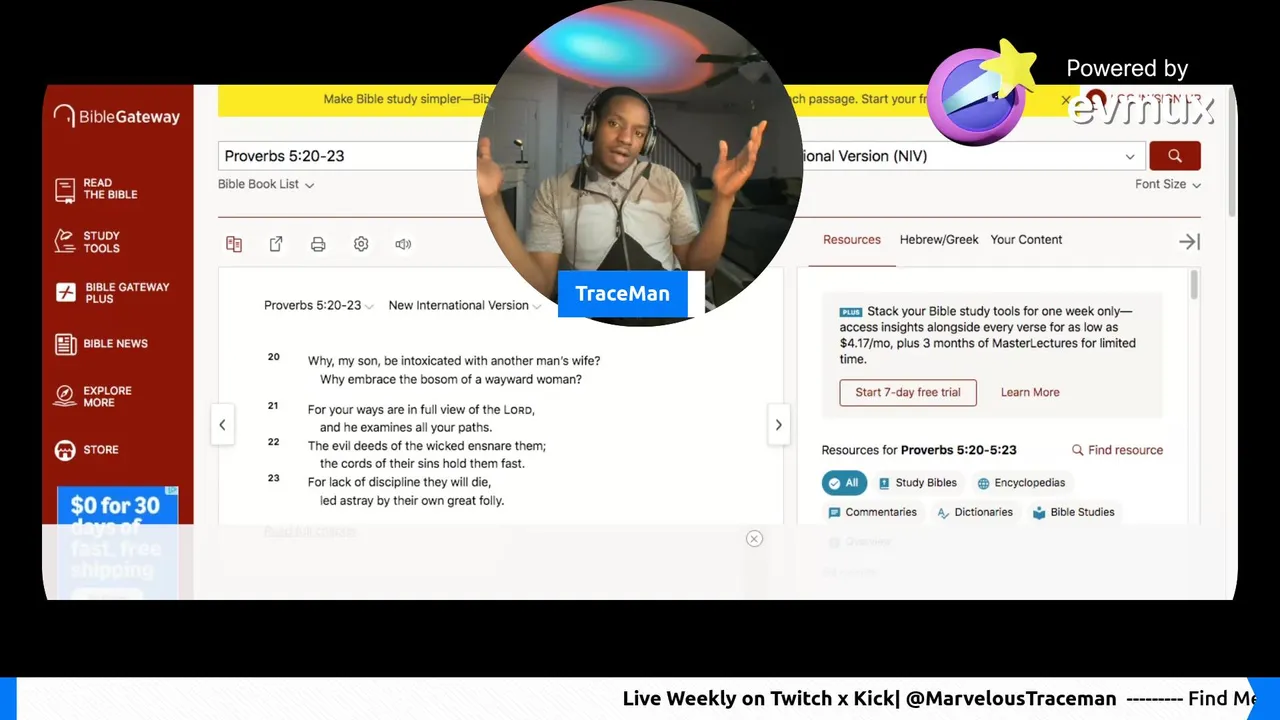This screenshot has height=720, width=1280.
Task: Collapse the resources side panel arrow
Action: click(1189, 242)
